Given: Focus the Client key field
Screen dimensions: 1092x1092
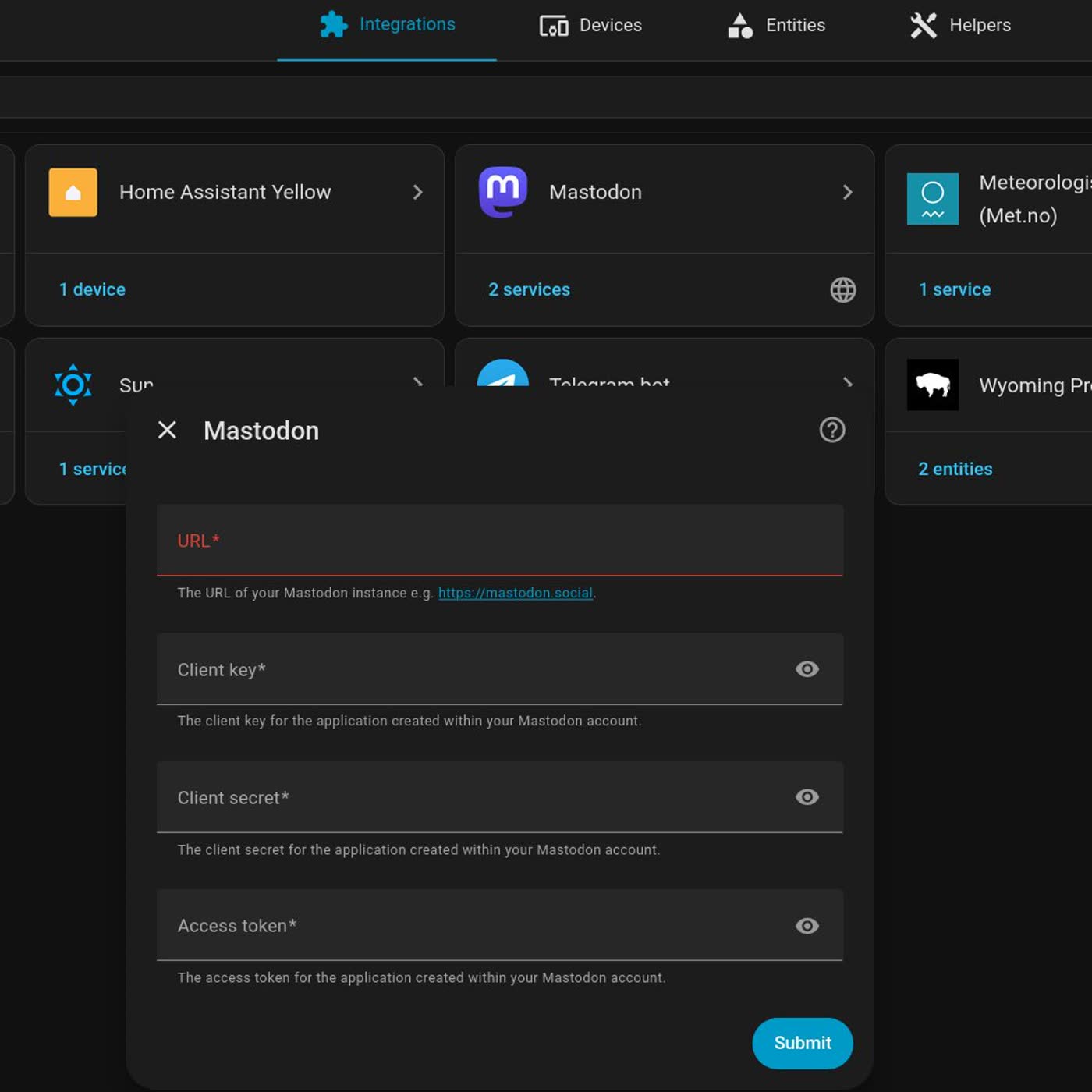Looking at the screenshot, I should 500,669.
